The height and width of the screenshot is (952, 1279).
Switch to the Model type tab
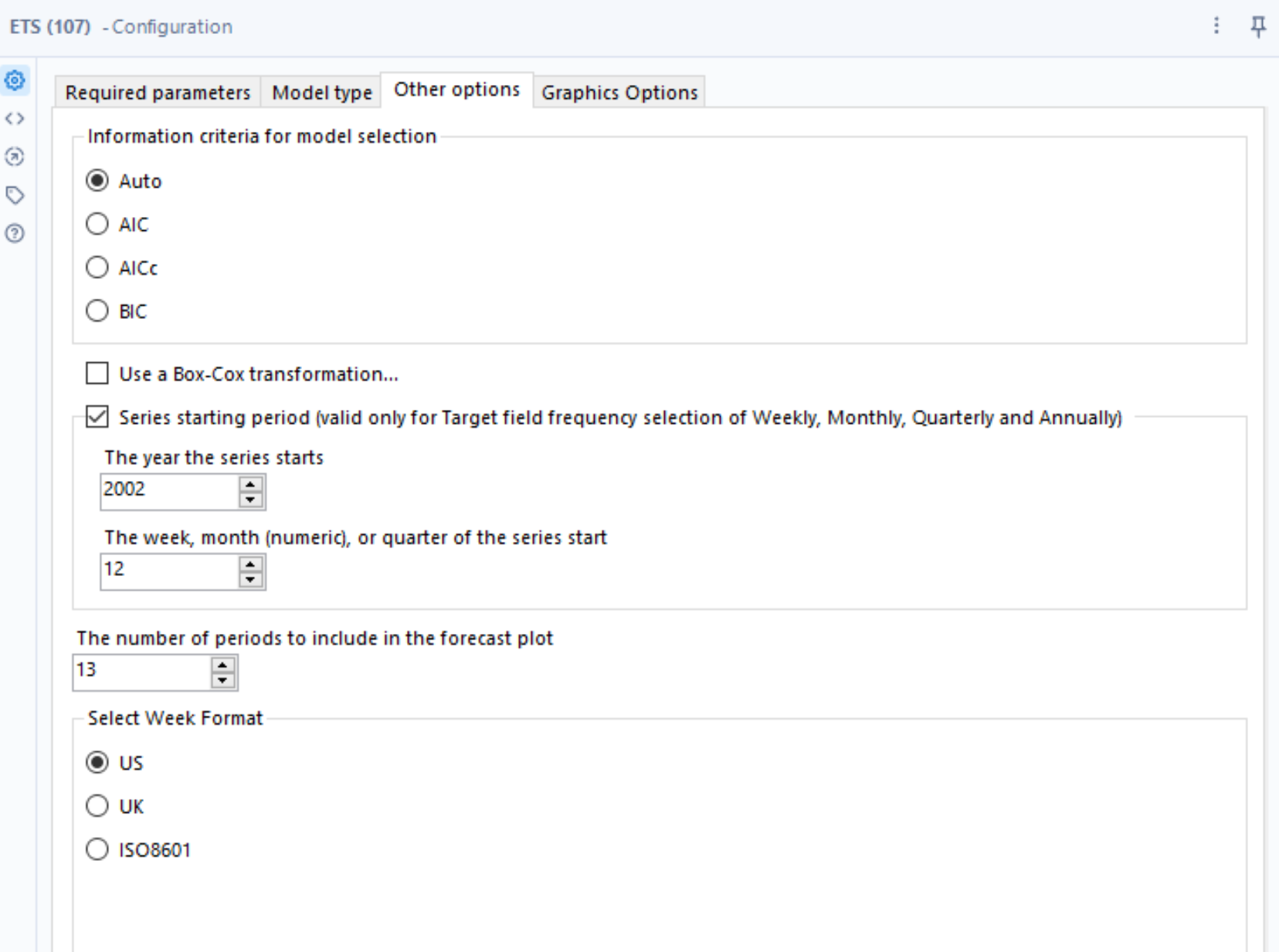(321, 91)
